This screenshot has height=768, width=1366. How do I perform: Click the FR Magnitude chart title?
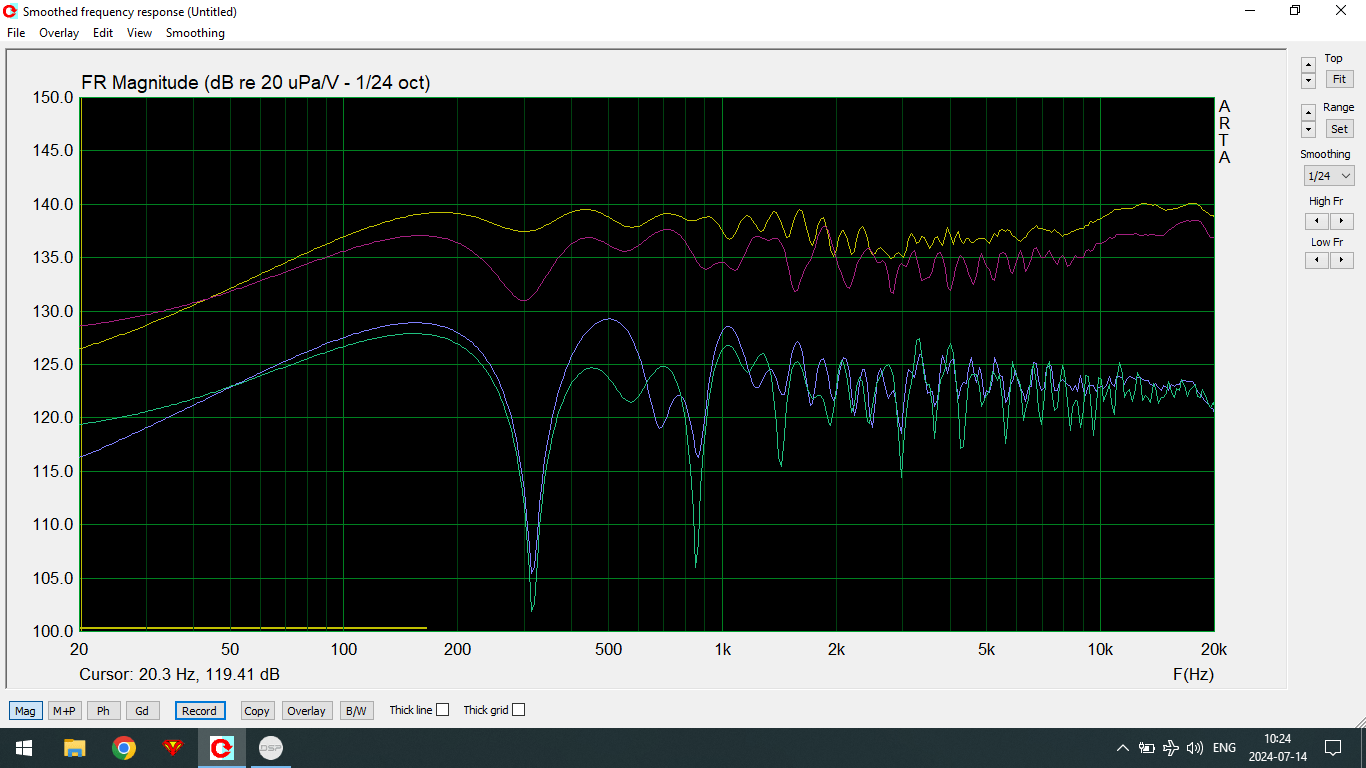click(256, 83)
